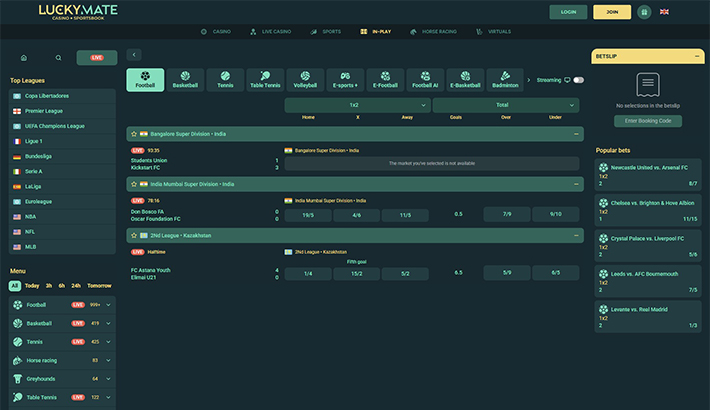Image resolution: width=710 pixels, height=410 pixels.
Task: Change language via UK flag icon
Action: click(x=664, y=12)
